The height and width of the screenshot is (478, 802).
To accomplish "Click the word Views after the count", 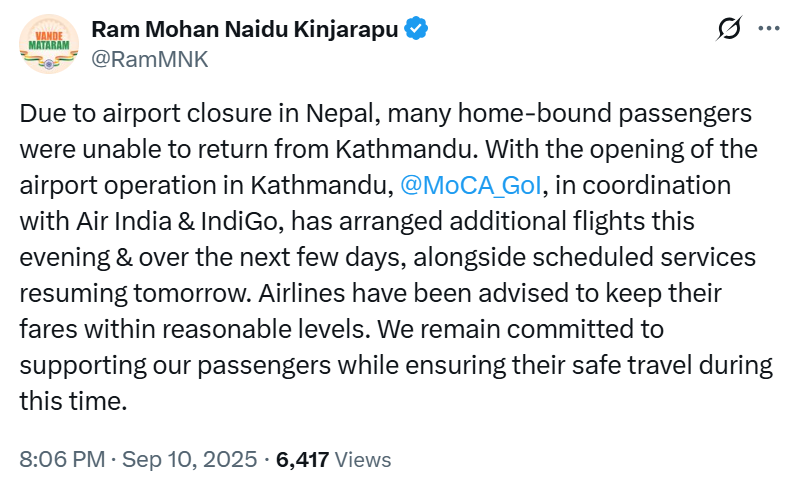I will [x=363, y=460].
